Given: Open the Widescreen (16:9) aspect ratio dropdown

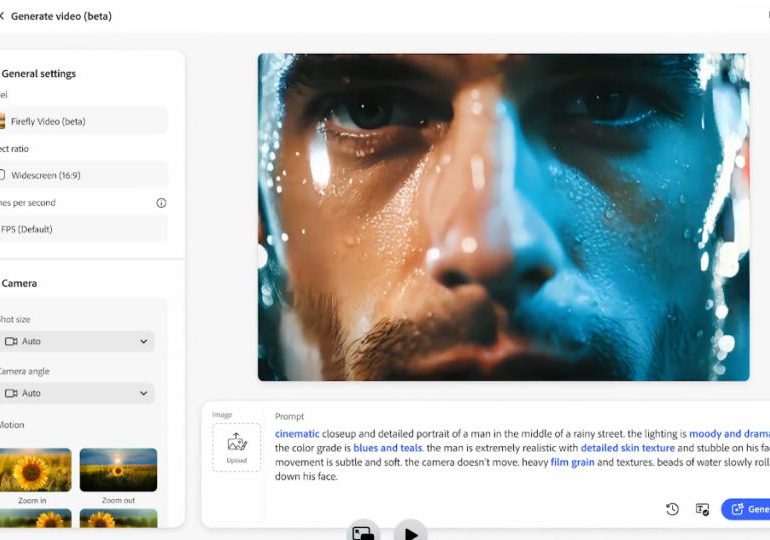Looking at the screenshot, I should tap(83, 175).
